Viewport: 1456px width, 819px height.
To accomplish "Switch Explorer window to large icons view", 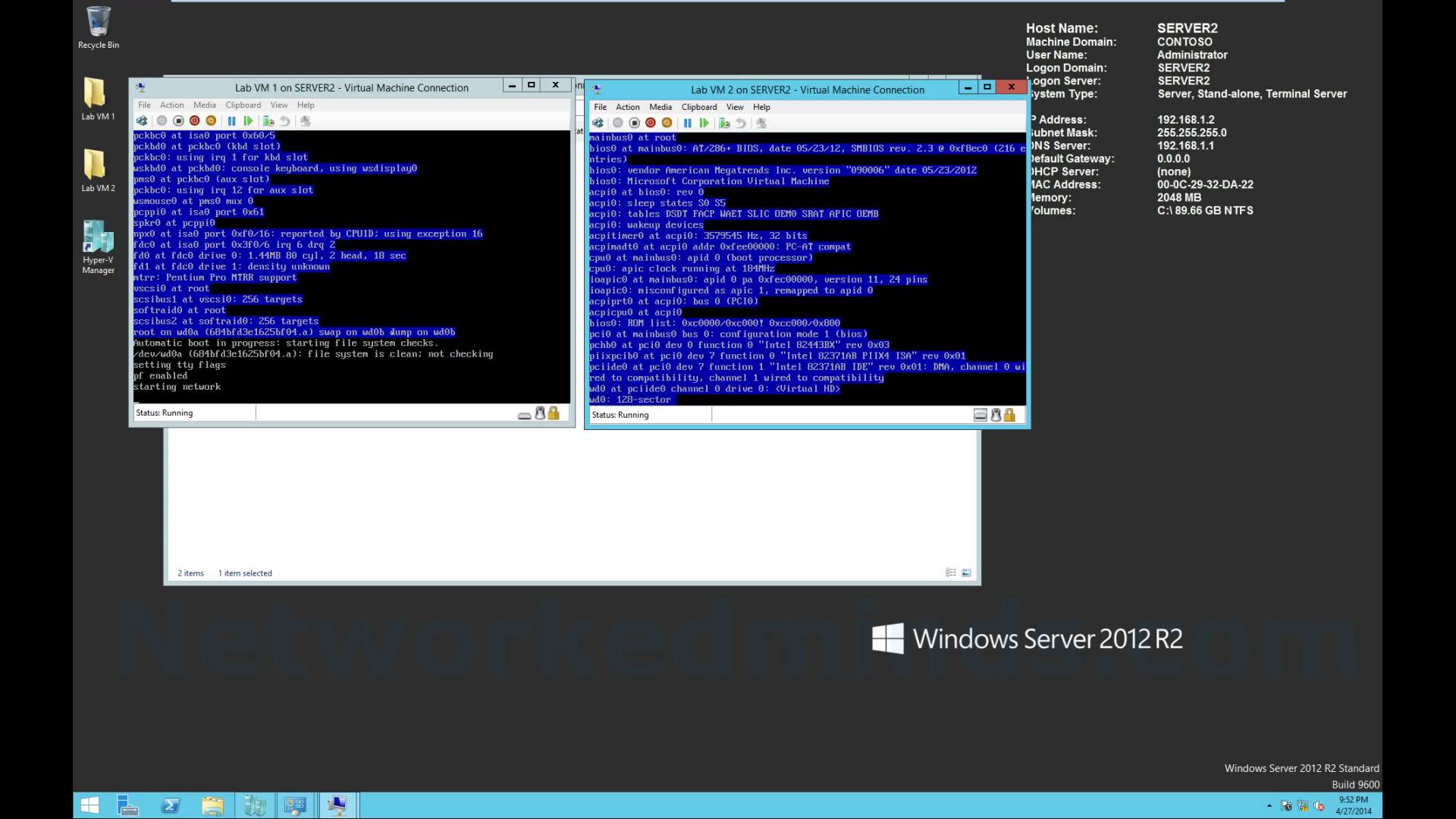I will click(x=966, y=573).
